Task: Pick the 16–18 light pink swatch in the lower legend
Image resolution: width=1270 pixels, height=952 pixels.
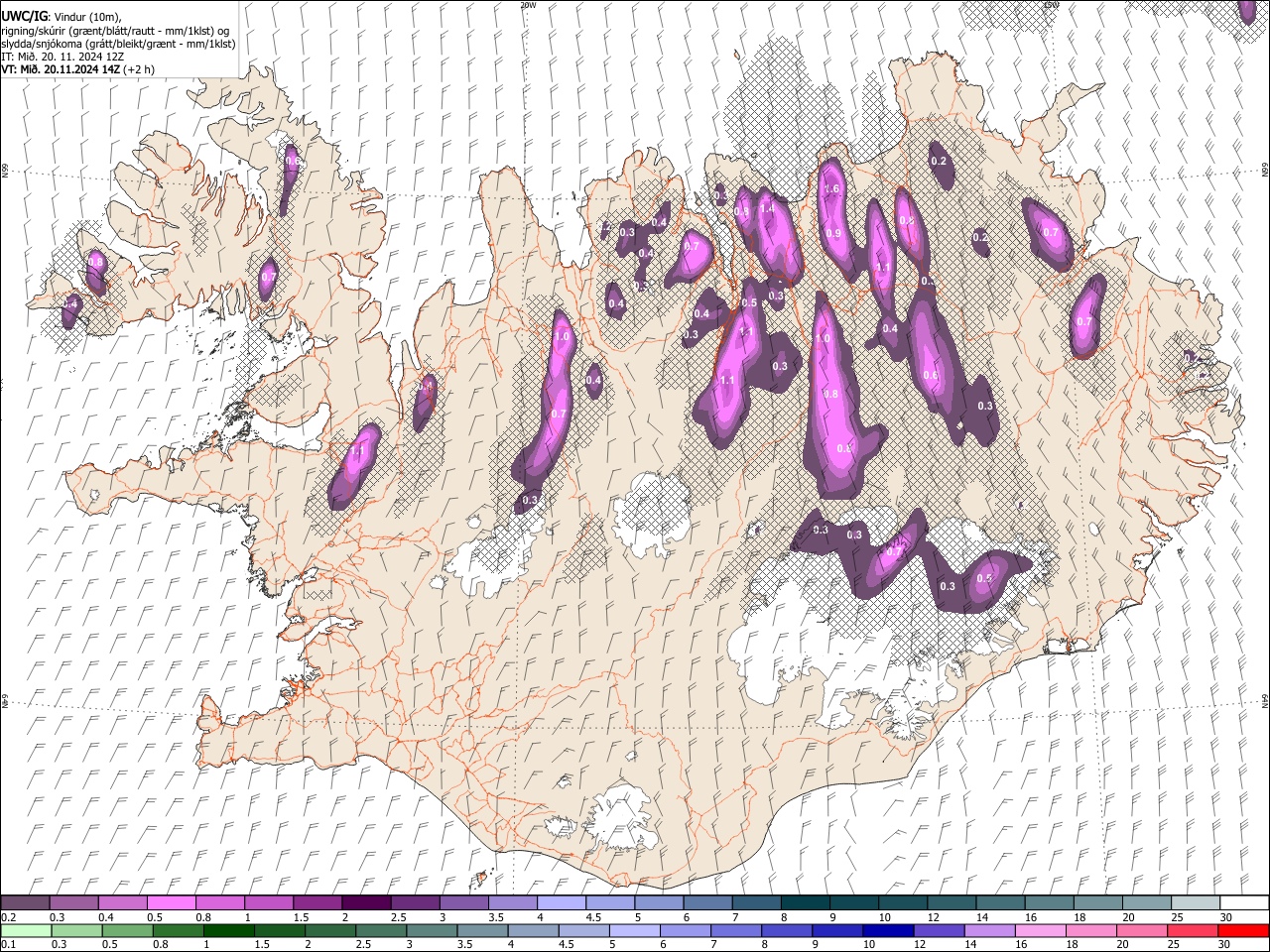Action: 1040,930
